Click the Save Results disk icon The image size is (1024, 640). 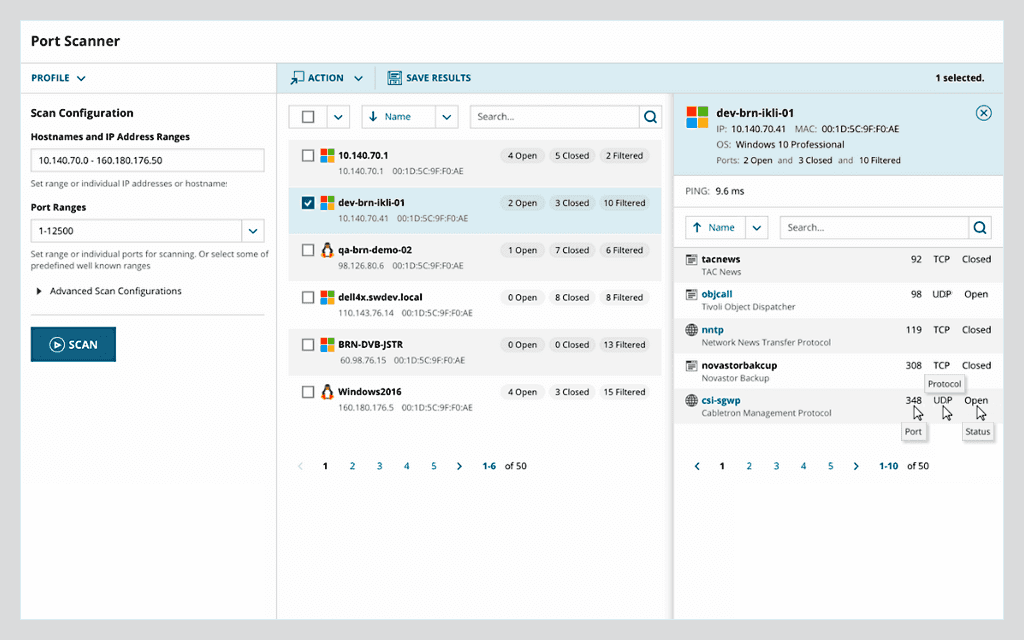pos(394,78)
